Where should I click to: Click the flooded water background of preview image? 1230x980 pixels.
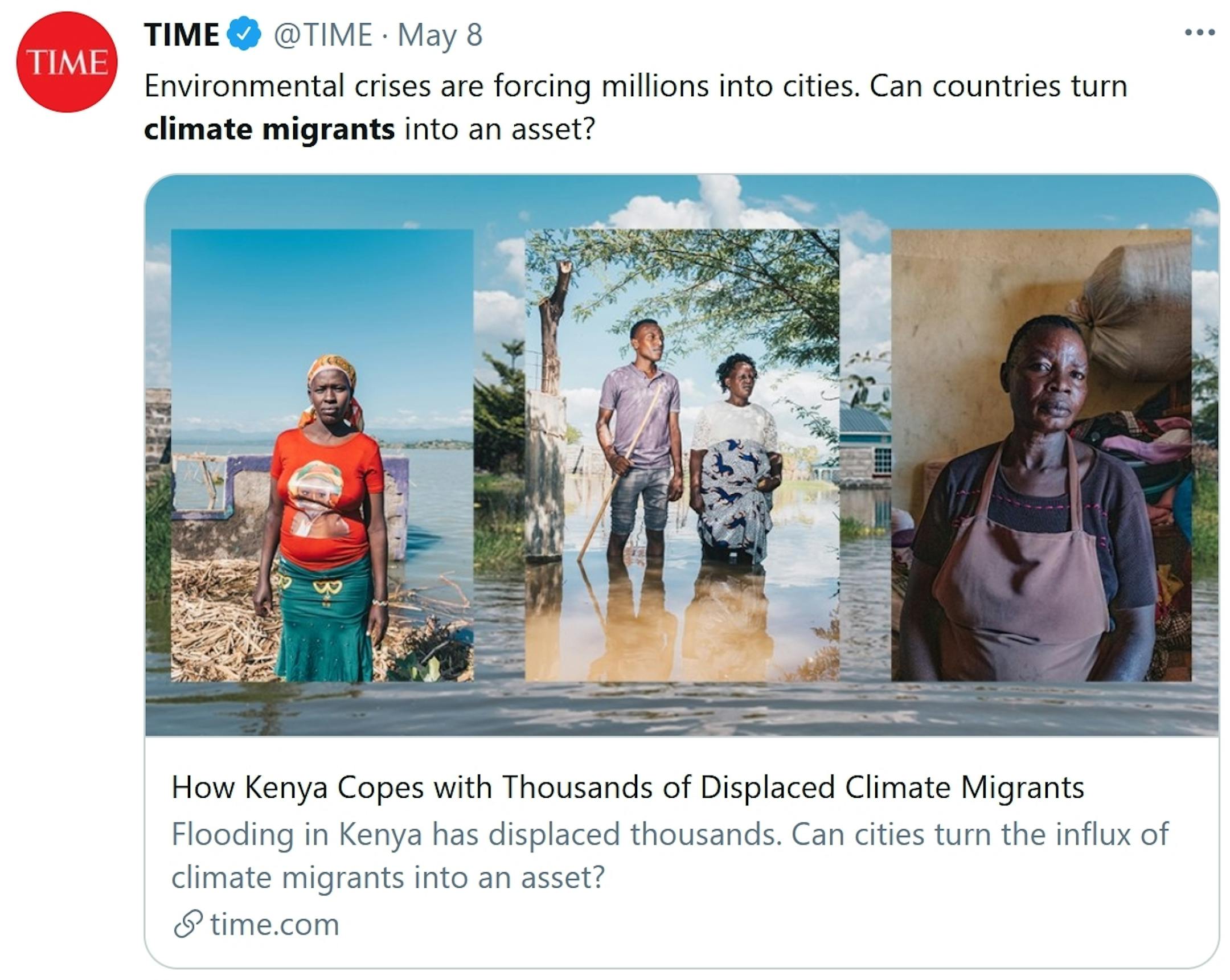[x=682, y=709]
